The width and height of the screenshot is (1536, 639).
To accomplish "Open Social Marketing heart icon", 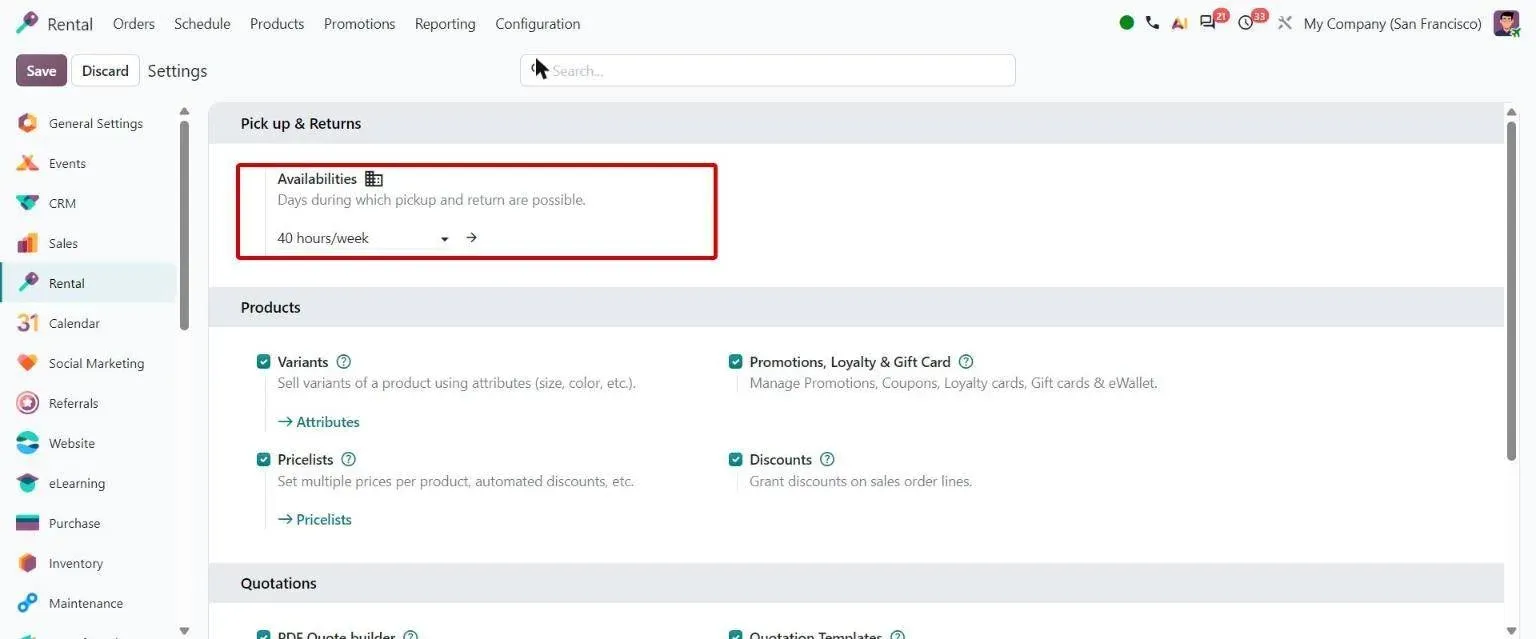I will click(x=28, y=363).
